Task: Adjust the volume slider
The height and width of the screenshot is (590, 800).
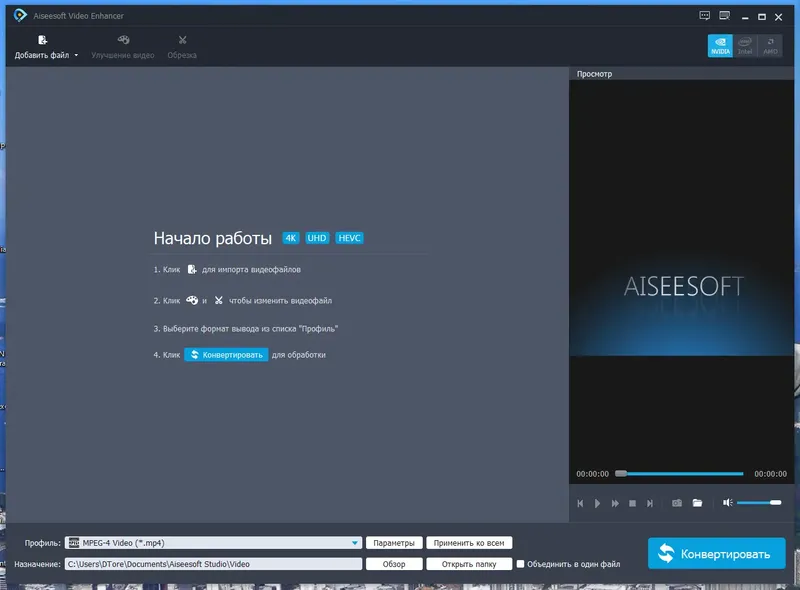Action: tap(760, 503)
